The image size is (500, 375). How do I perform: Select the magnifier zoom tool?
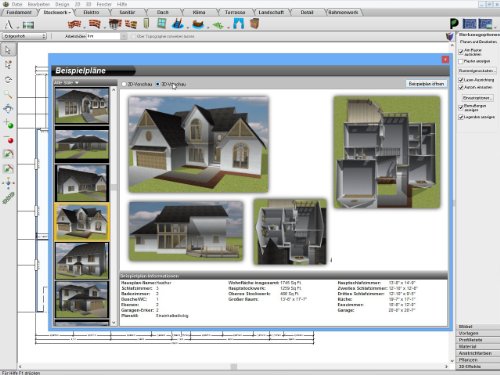(8, 95)
